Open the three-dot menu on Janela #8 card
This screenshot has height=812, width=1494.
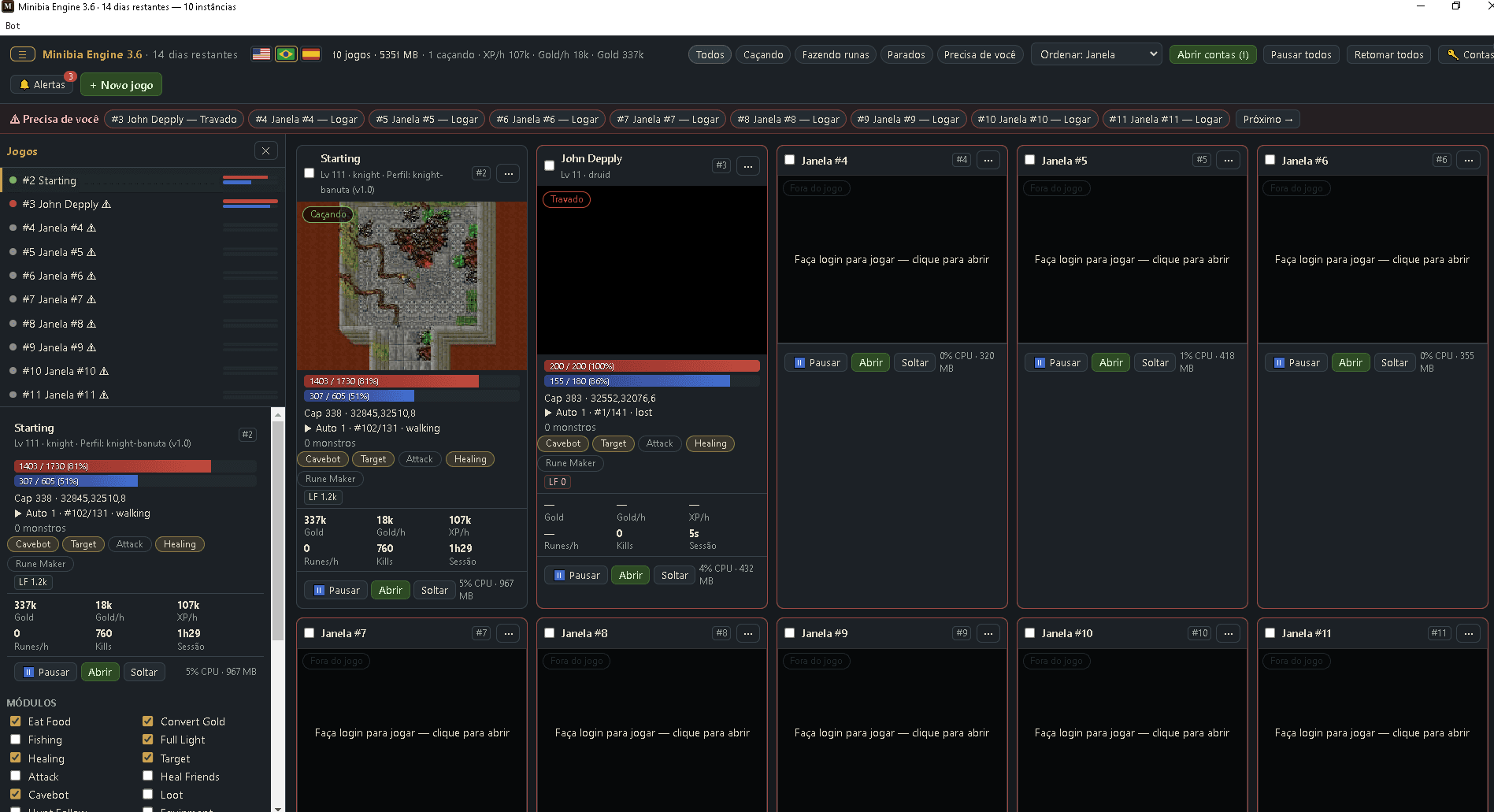click(748, 633)
